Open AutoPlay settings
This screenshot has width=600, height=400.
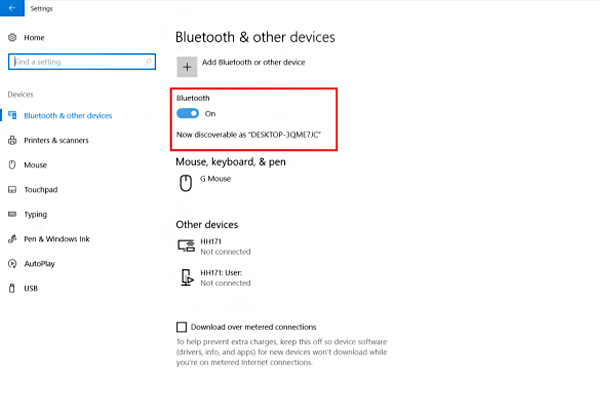(x=39, y=264)
